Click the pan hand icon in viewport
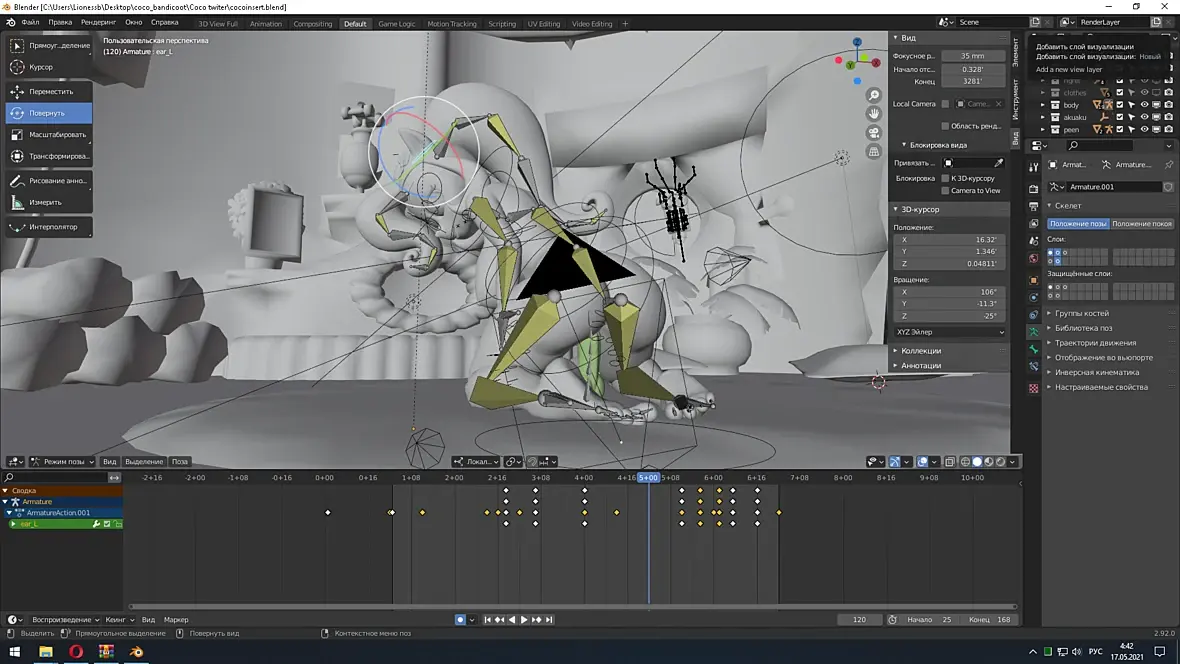 874,114
